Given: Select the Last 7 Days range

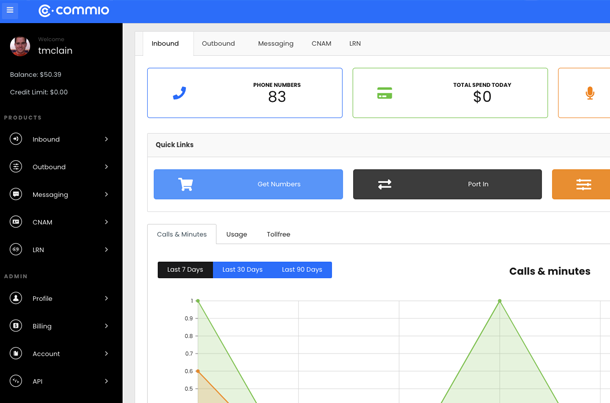Looking at the screenshot, I should 185,270.
